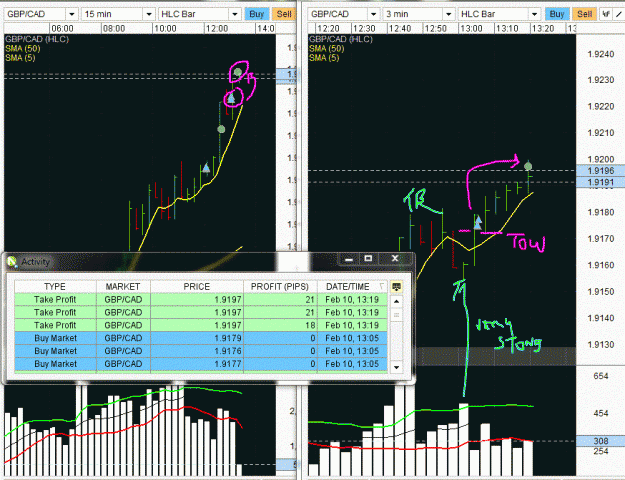625x480 pixels.
Task: Select the Buy Market row priced 1.9177
Action: pos(201,364)
